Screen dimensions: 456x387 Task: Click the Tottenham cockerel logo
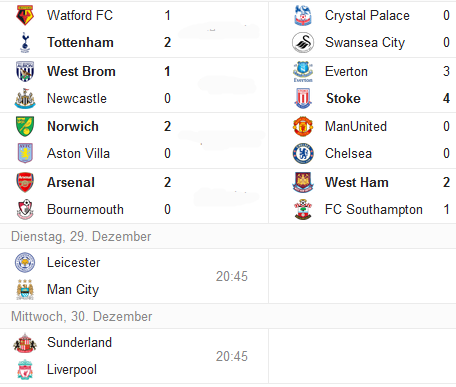[x=25, y=42]
